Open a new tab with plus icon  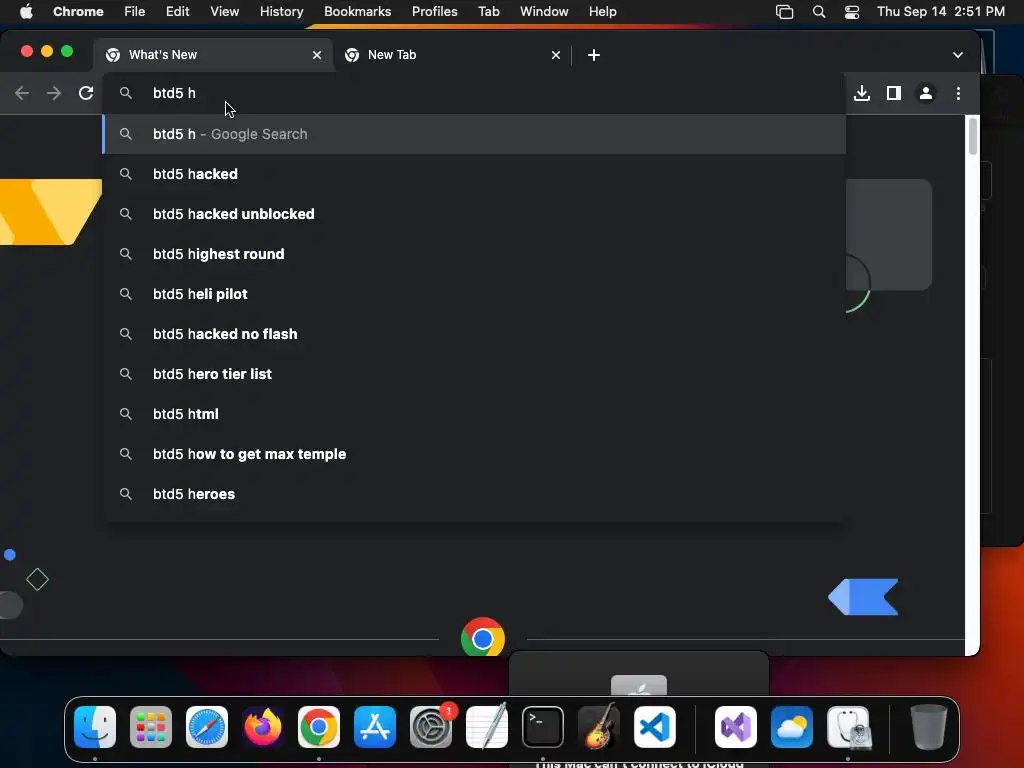click(x=594, y=55)
